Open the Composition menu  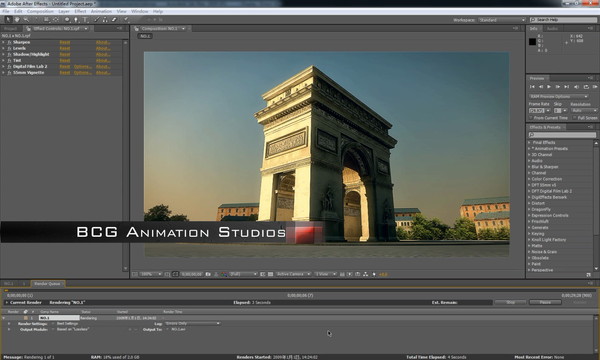tap(40, 11)
